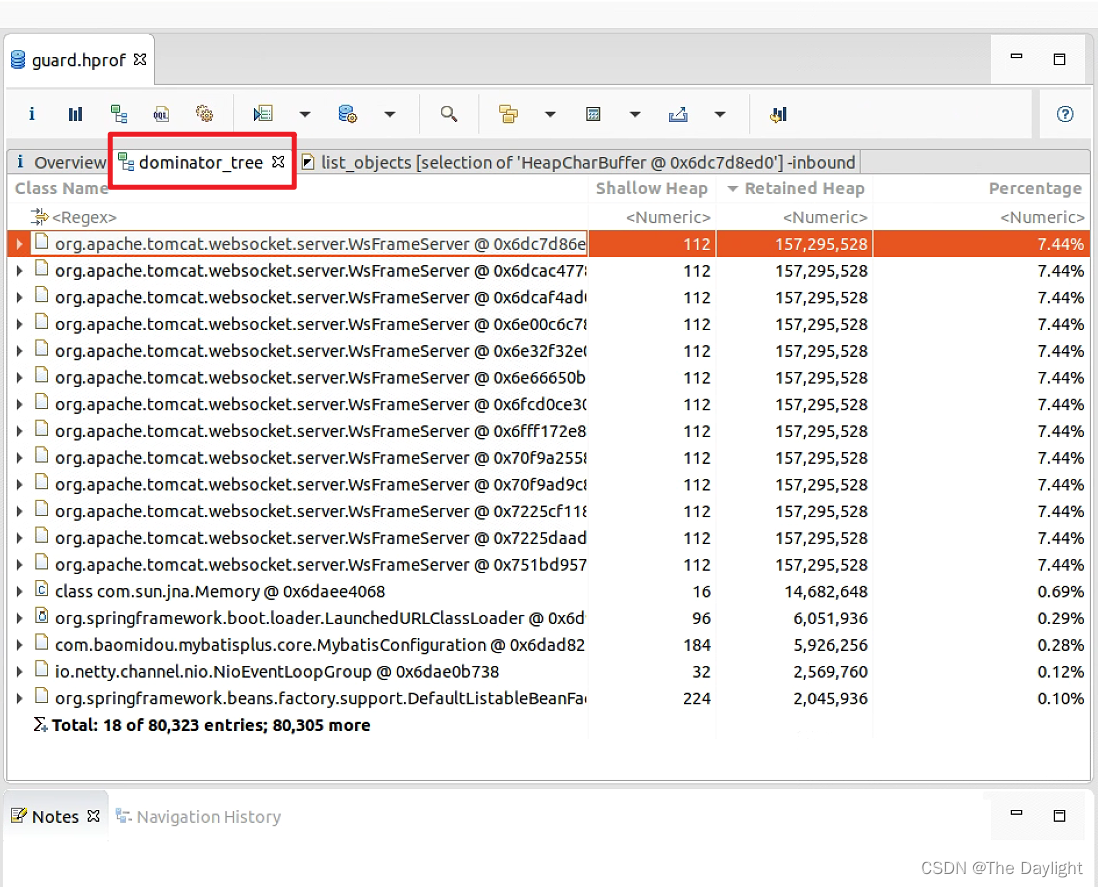
Task: Open the grouping options icon
Action: coord(509,113)
